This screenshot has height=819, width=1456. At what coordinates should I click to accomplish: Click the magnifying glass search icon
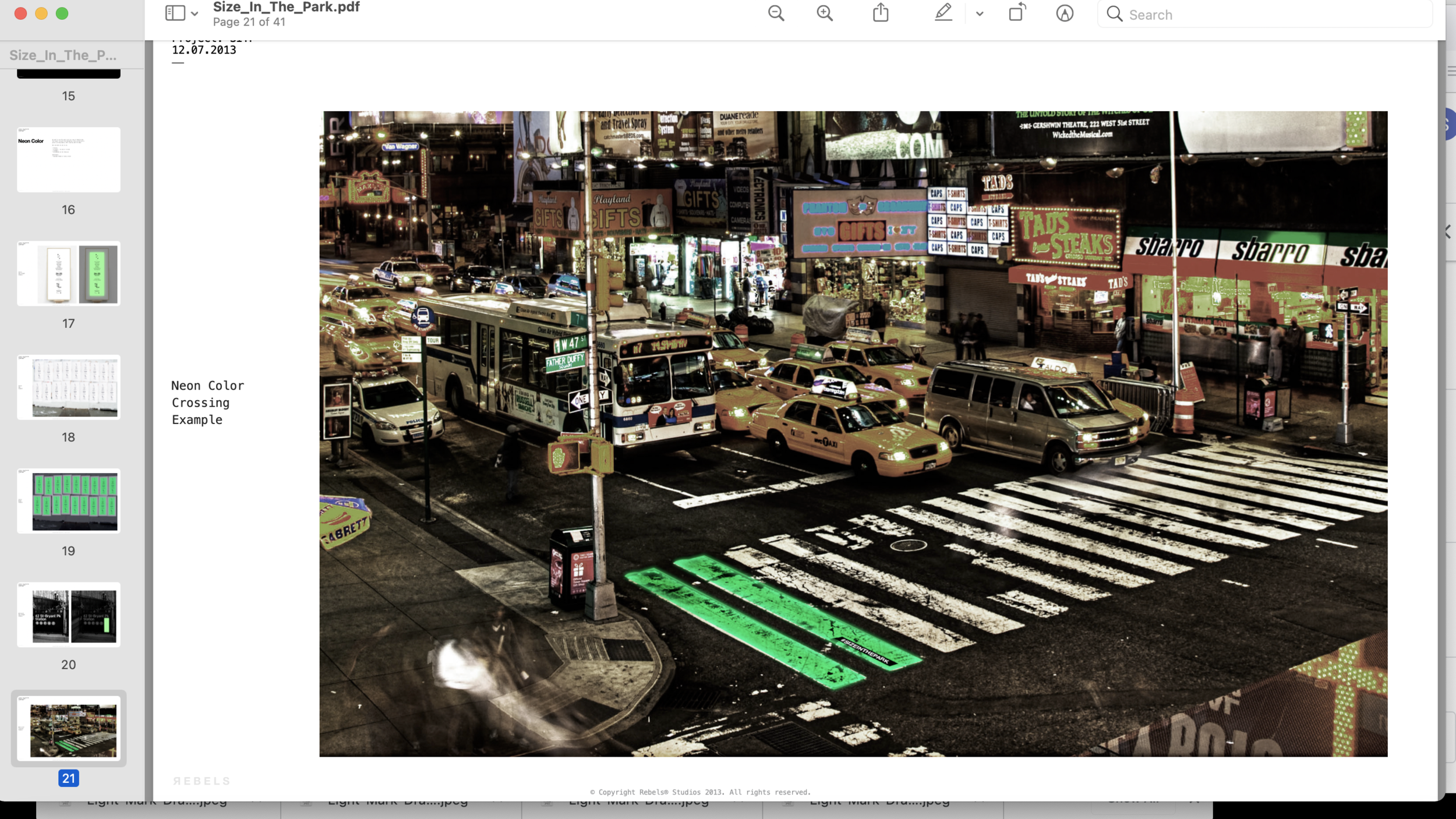1114,14
